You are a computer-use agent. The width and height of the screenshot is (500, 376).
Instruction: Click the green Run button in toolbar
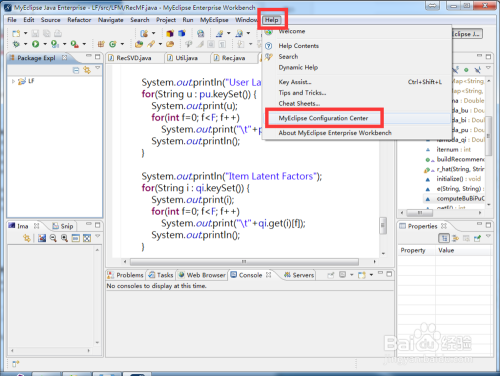pos(35,44)
